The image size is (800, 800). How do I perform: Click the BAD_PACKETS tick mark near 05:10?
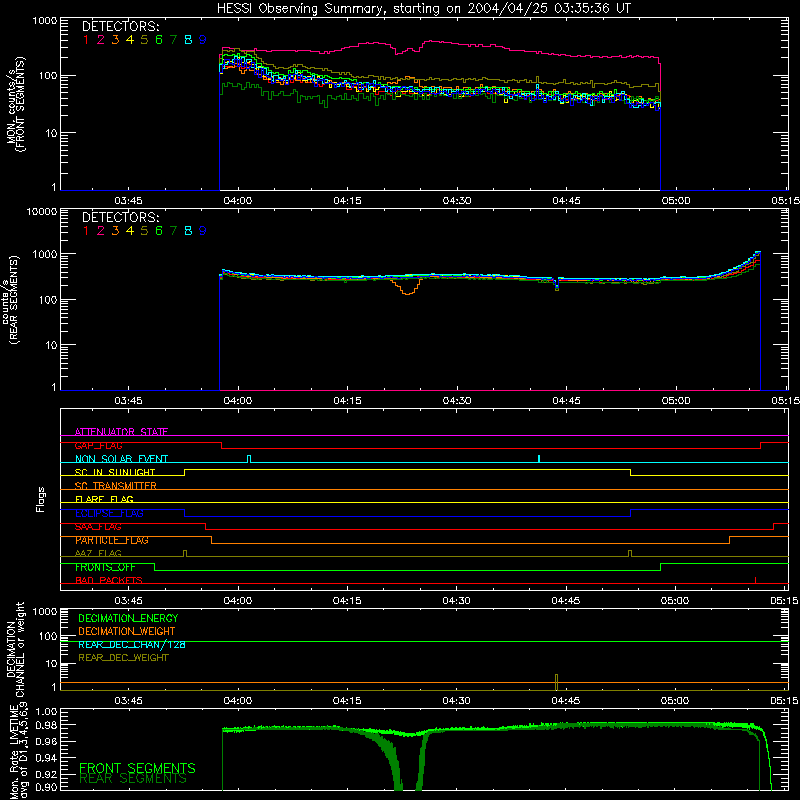[x=755, y=580]
